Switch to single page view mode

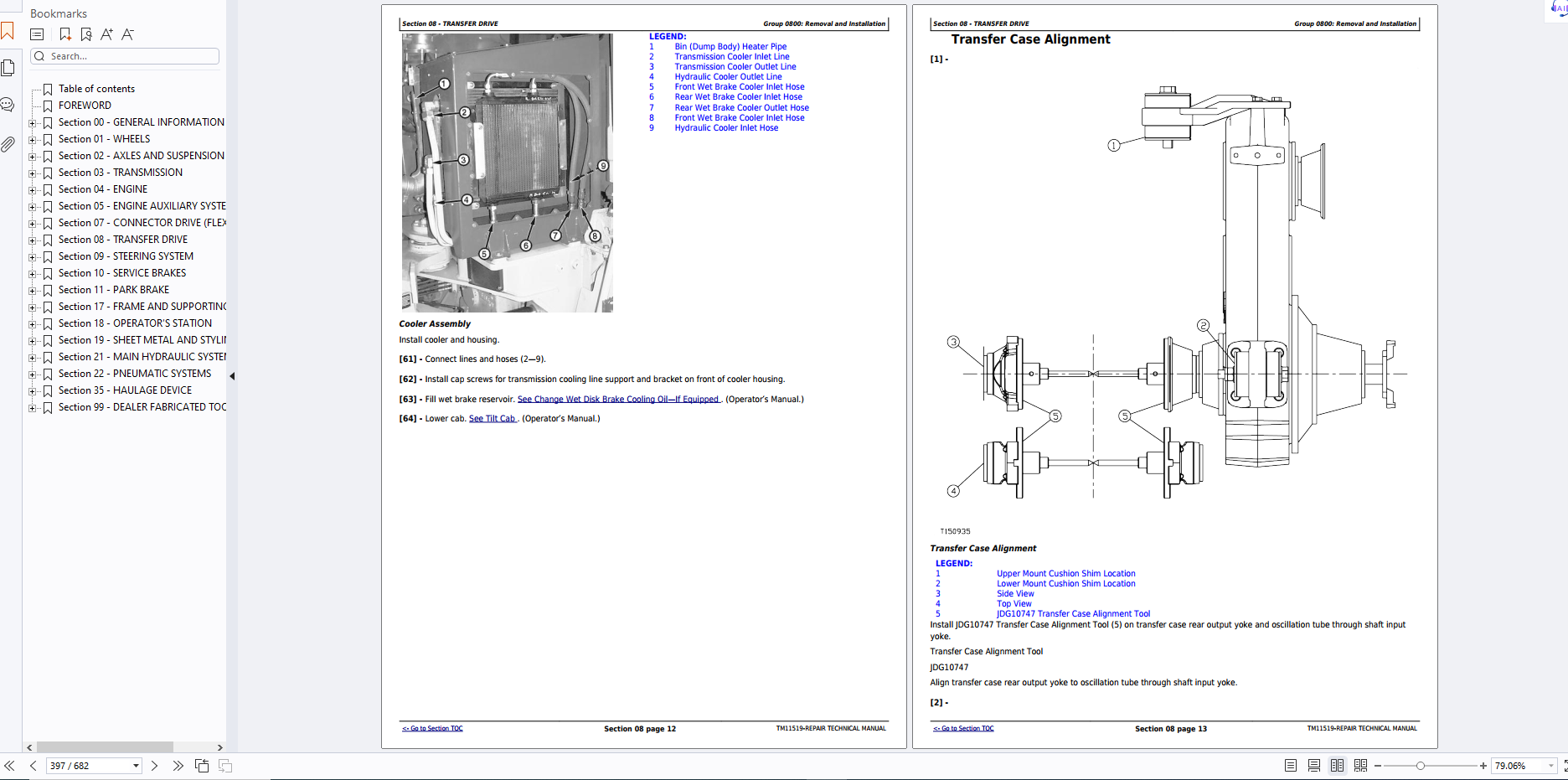coord(1291,766)
